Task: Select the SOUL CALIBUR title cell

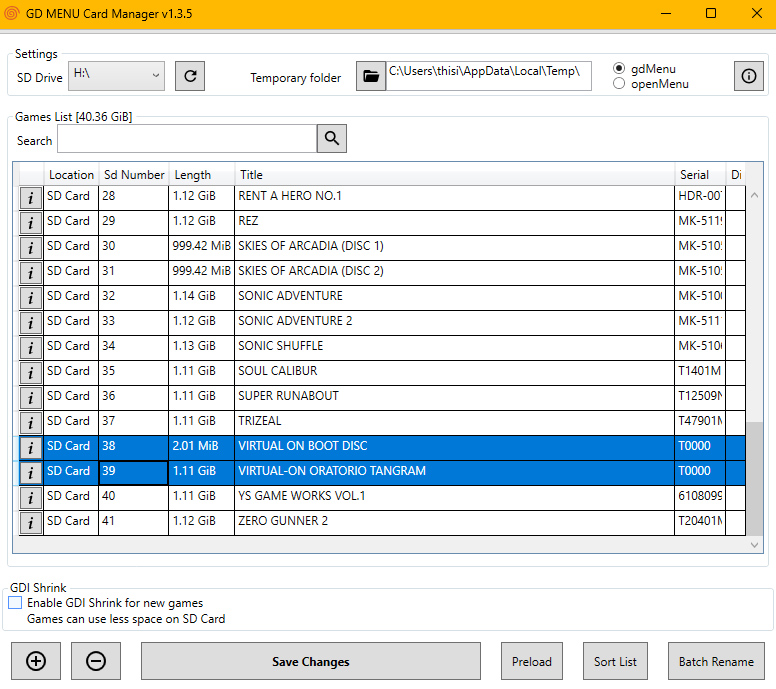Action: (454, 373)
